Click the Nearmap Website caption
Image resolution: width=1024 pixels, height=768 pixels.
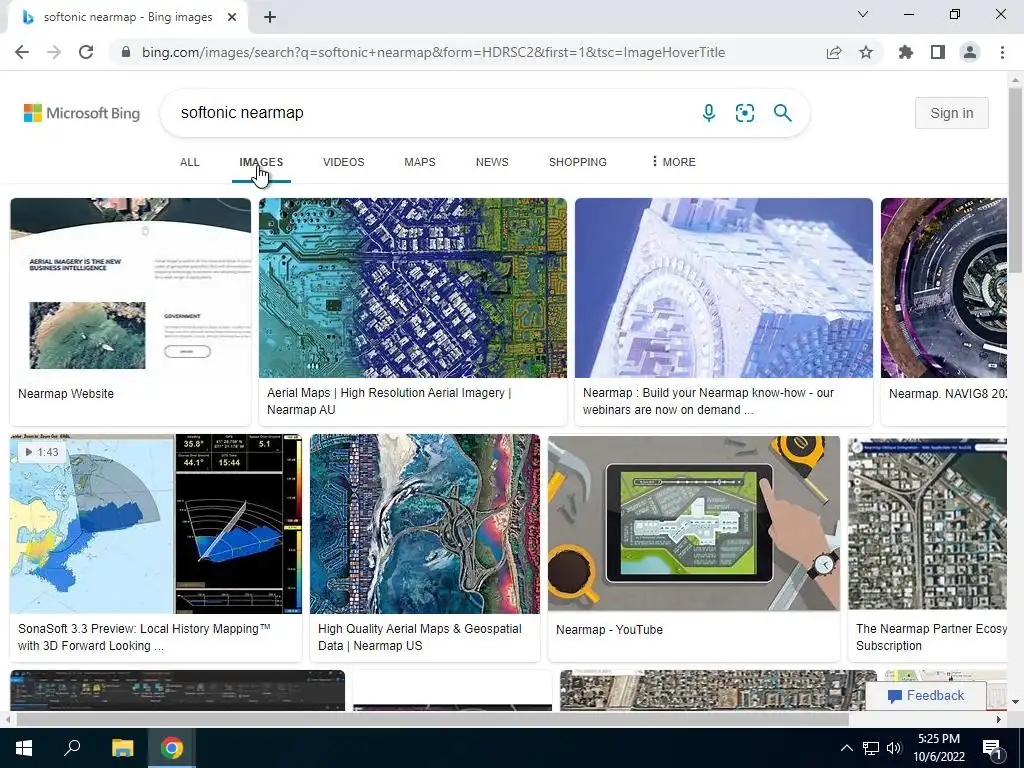pyautogui.click(x=66, y=394)
